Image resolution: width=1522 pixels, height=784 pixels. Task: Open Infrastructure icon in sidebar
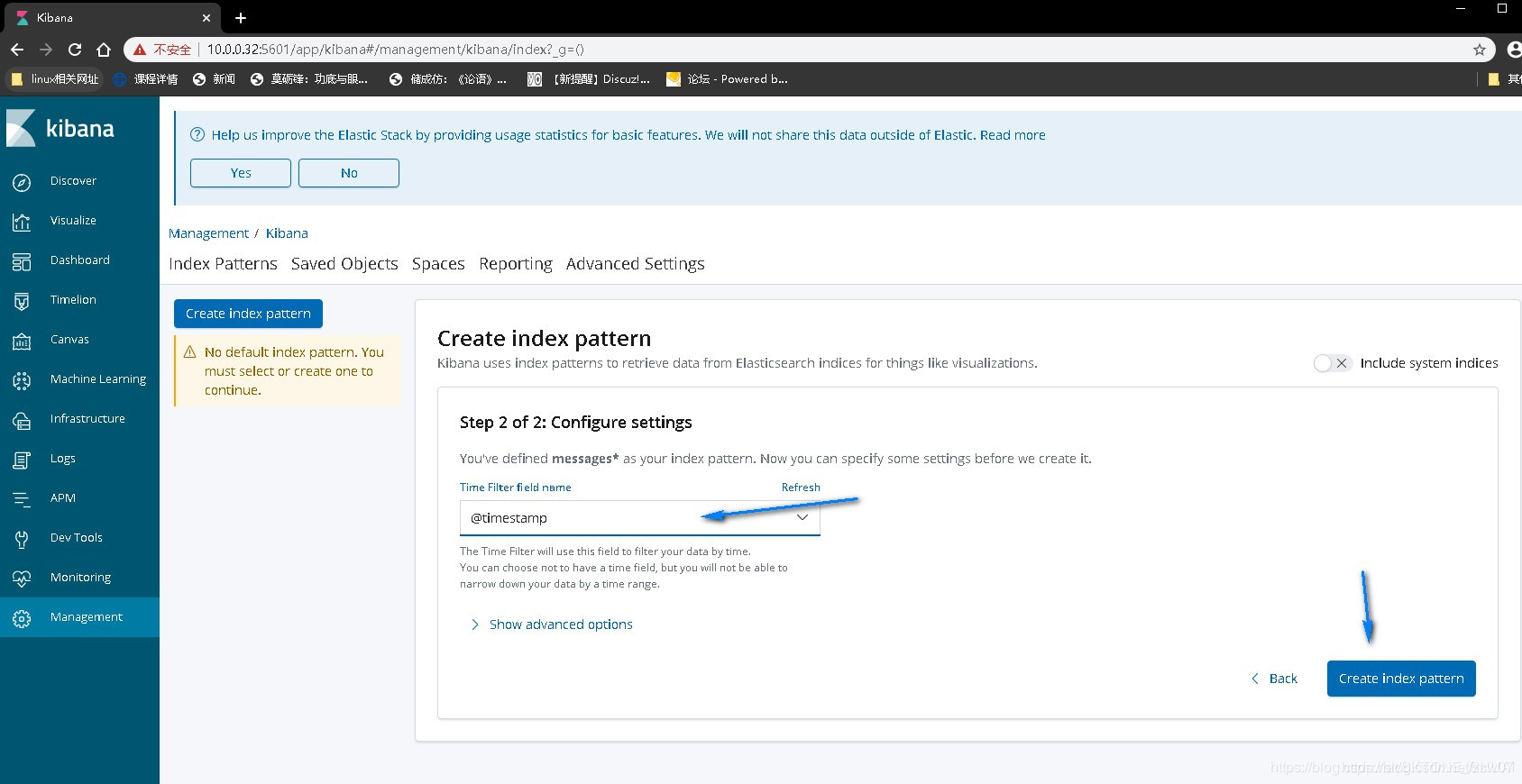pyautogui.click(x=22, y=420)
